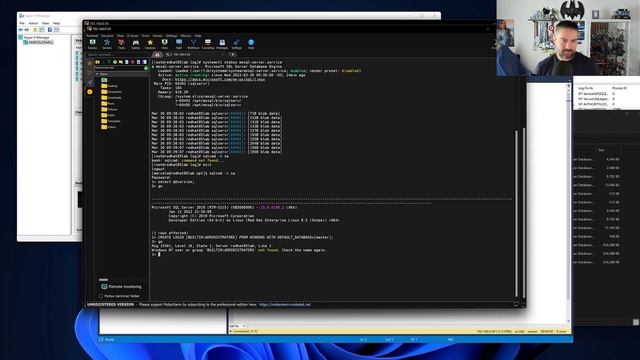Click the red delete icon in SFTP toolbar
This screenshot has width=640, height=360.
133,62
